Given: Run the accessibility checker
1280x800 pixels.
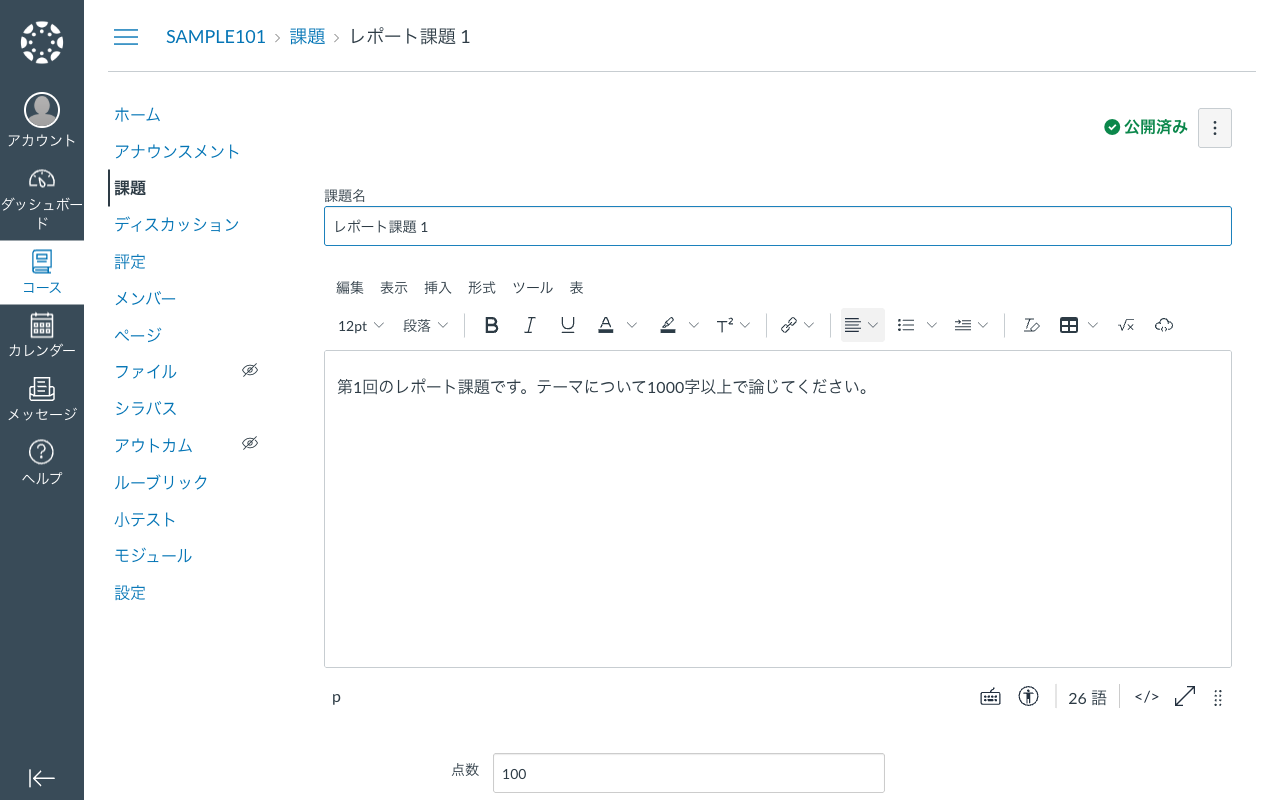Looking at the screenshot, I should (1028, 696).
